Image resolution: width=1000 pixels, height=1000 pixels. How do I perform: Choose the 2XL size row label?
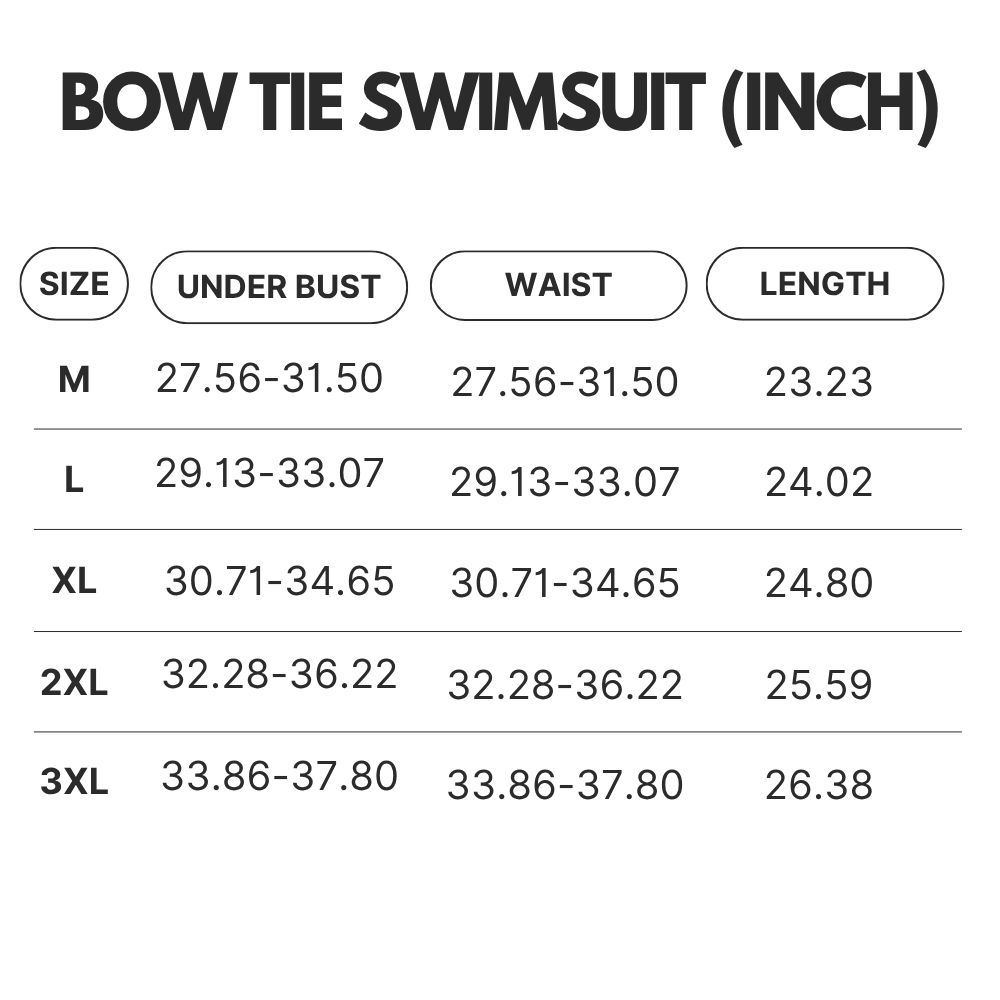pyautogui.click(x=74, y=683)
